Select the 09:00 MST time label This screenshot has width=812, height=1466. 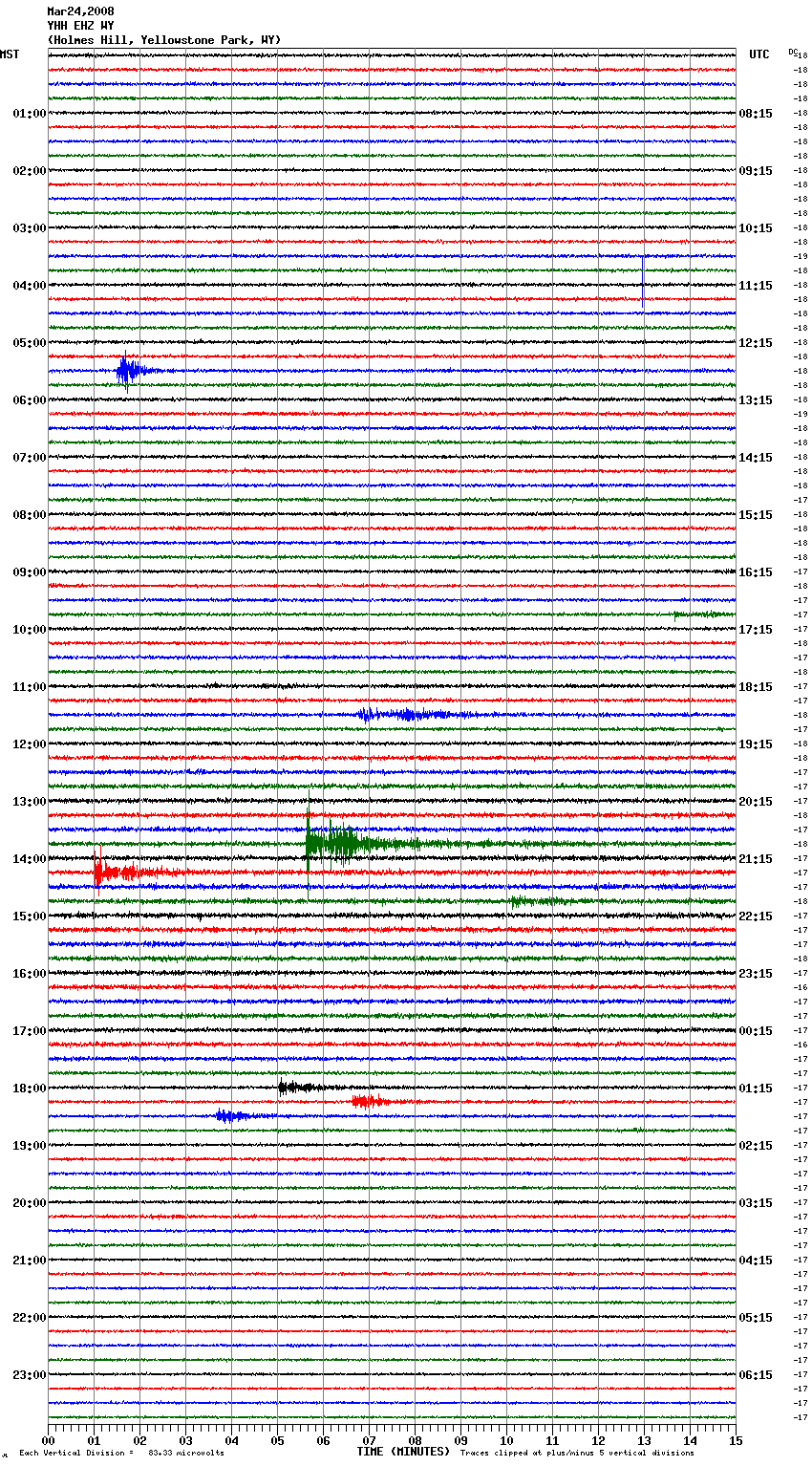[30, 572]
